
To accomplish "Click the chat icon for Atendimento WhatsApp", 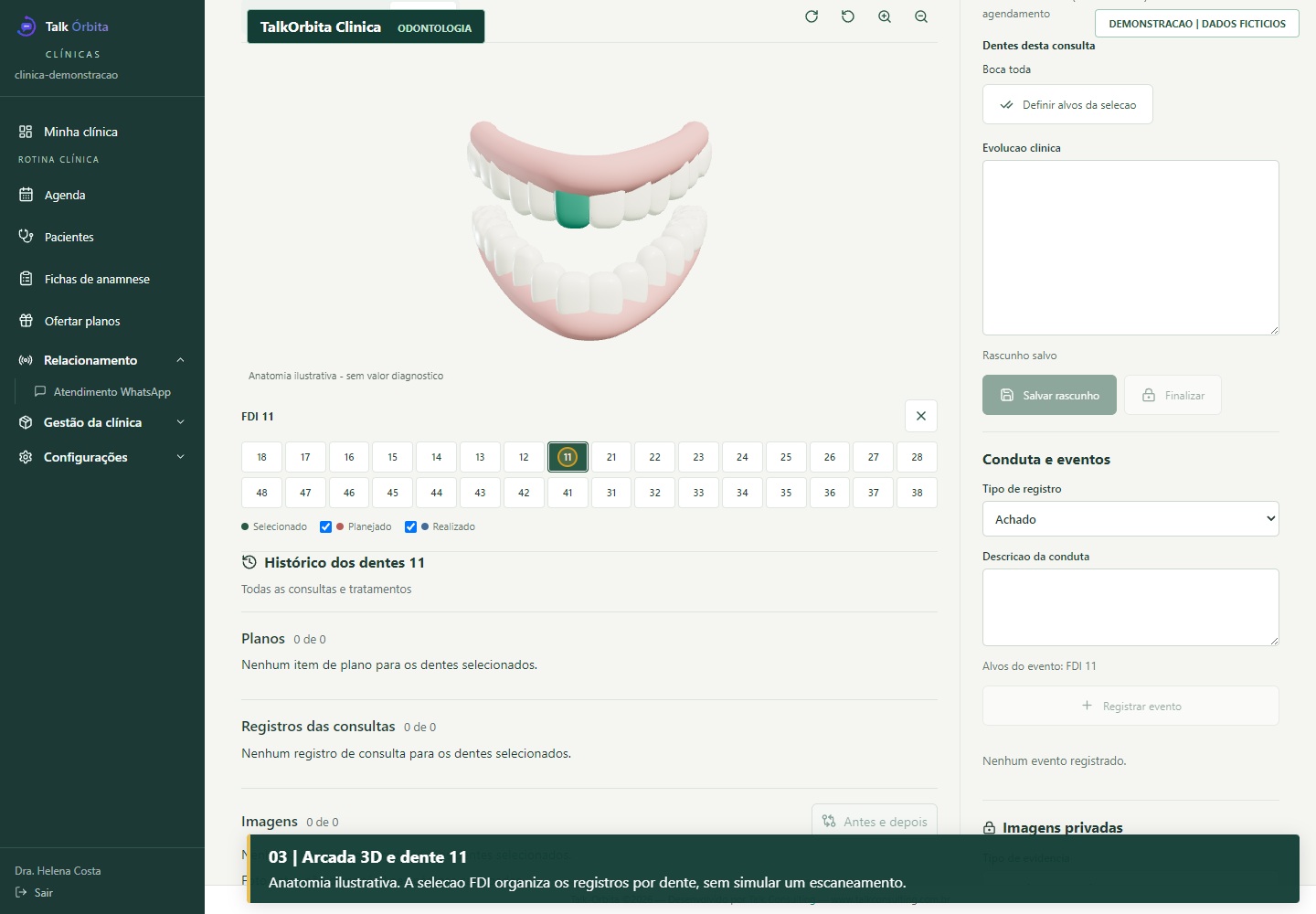I will 40,391.
